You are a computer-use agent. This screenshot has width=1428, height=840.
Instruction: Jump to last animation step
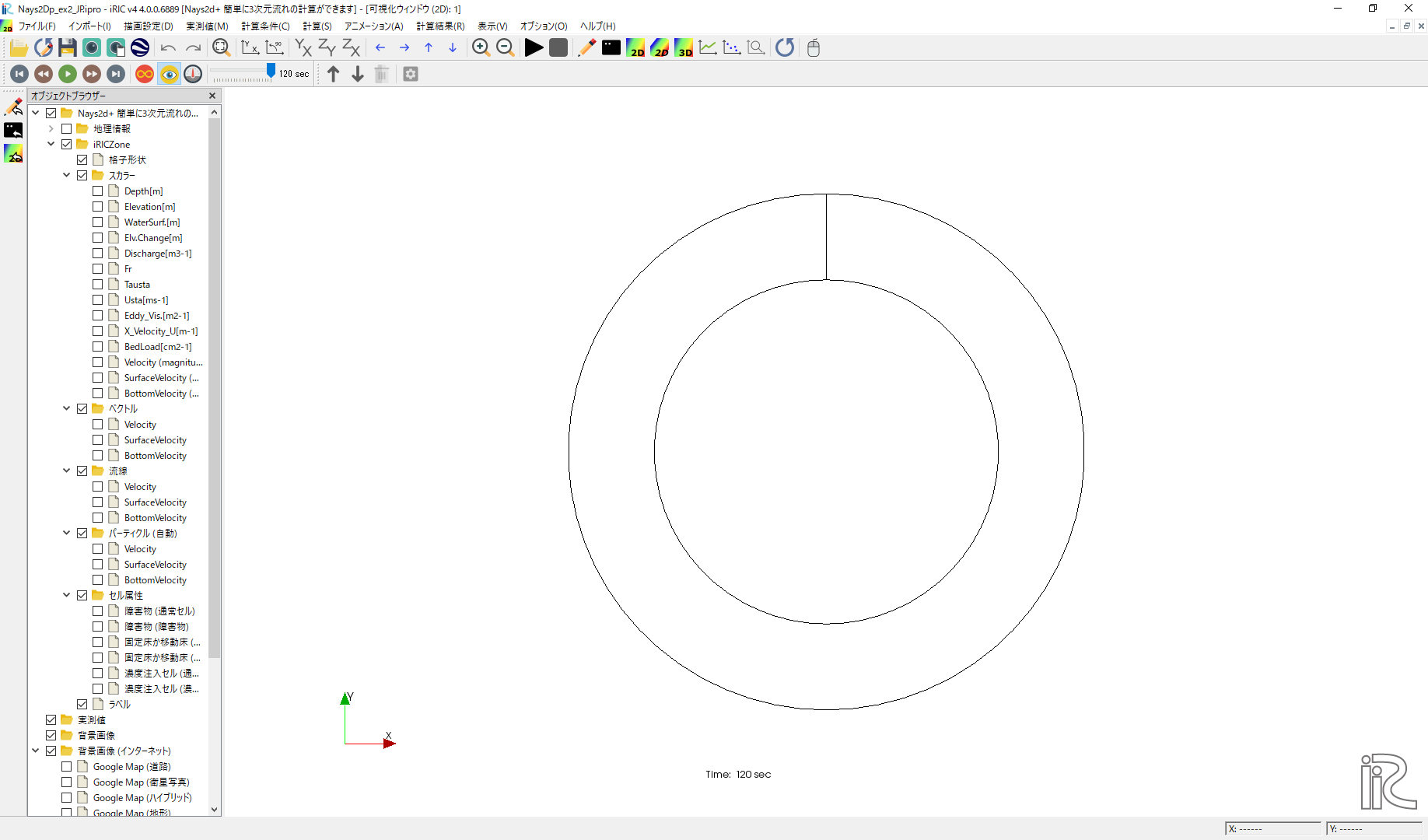click(x=116, y=74)
